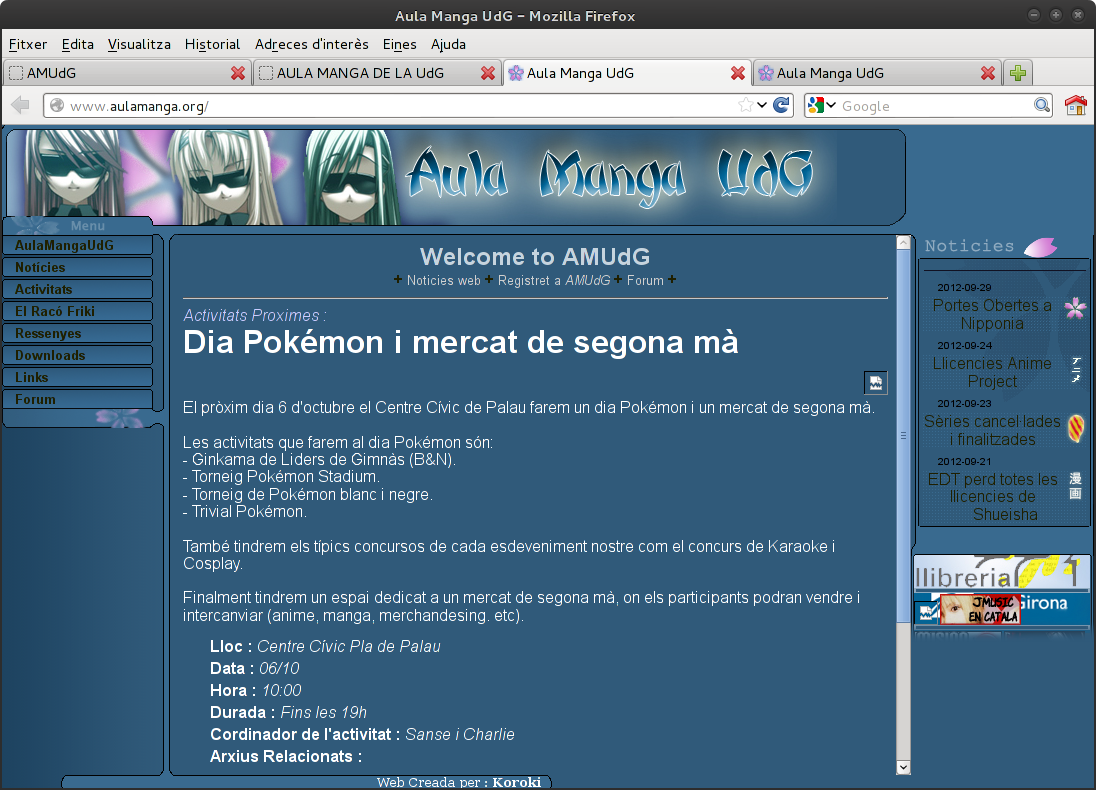The width and height of the screenshot is (1096, 790).
Task: Click the kanji icon beside EDT news
Action: pyautogui.click(x=1076, y=485)
